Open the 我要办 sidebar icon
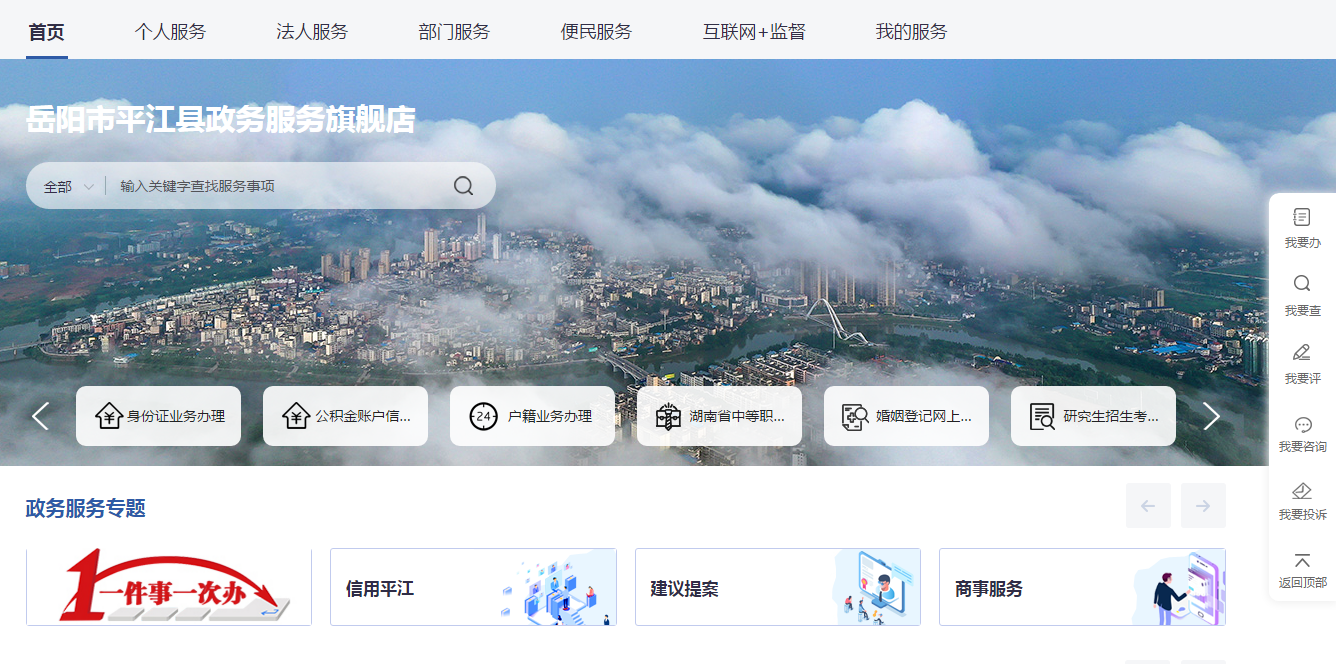The width and height of the screenshot is (1336, 664). 1302,218
